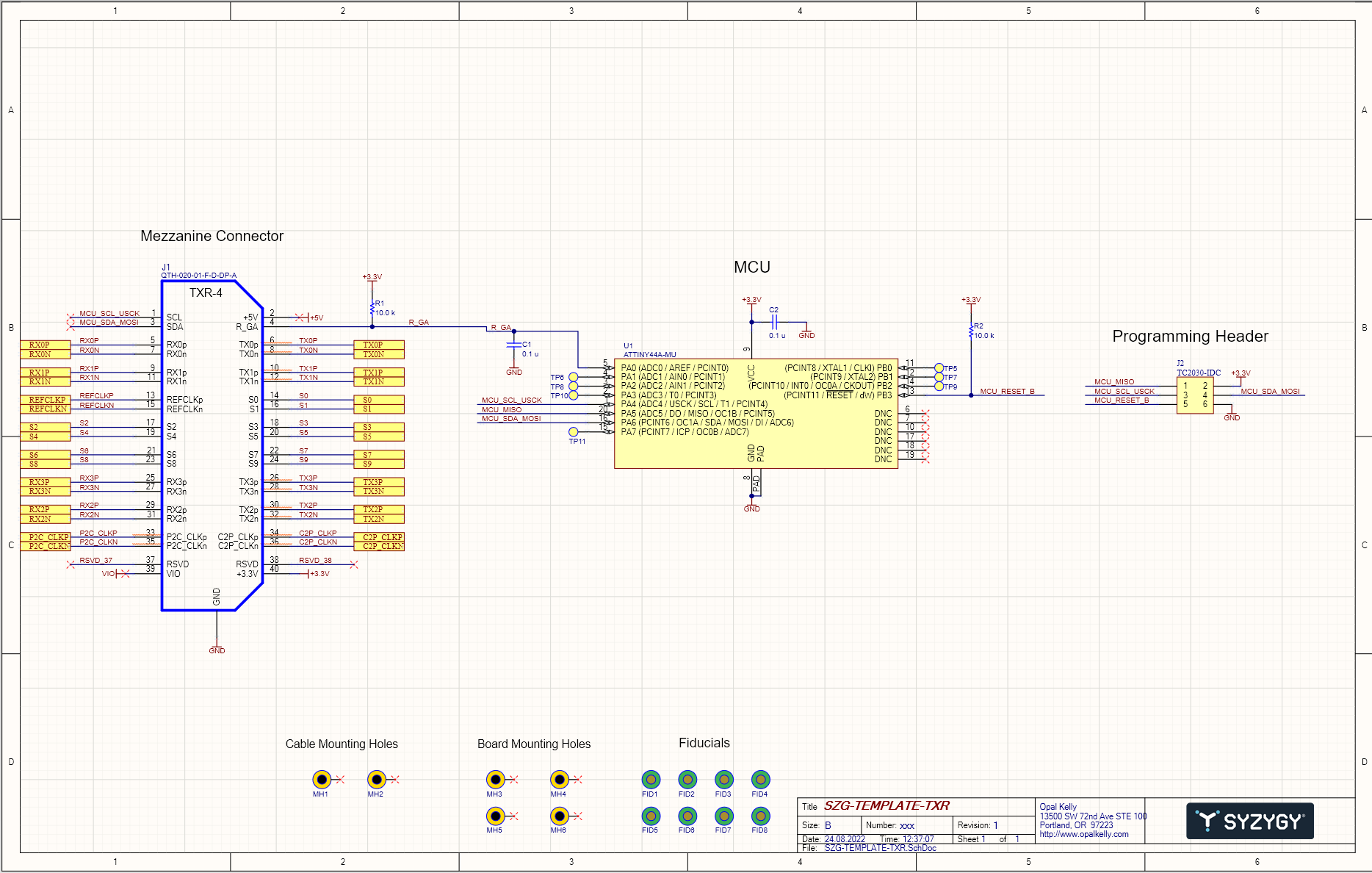Open the opalkelly.com link
The width and height of the screenshot is (1372, 873).
[x=1084, y=834]
